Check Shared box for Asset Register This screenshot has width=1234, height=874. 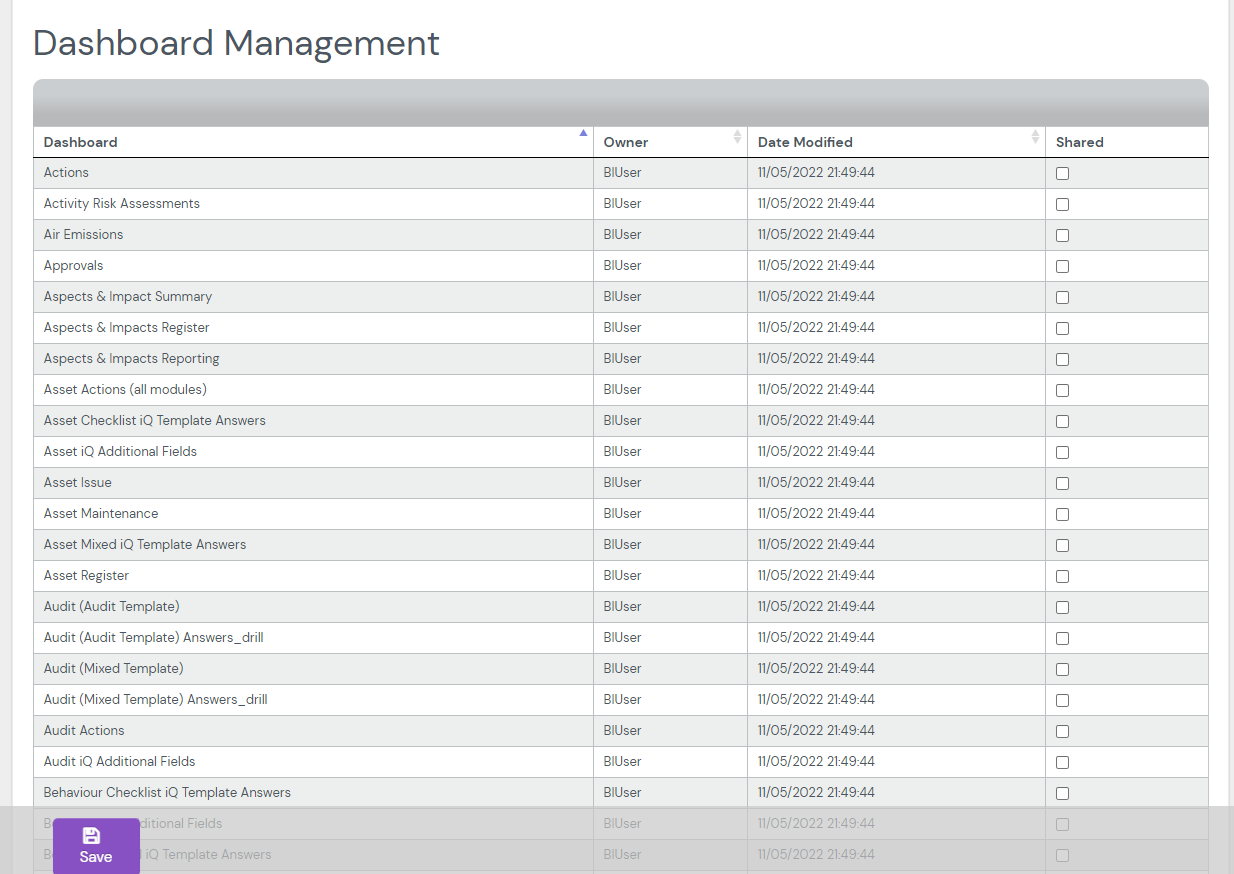(1062, 576)
